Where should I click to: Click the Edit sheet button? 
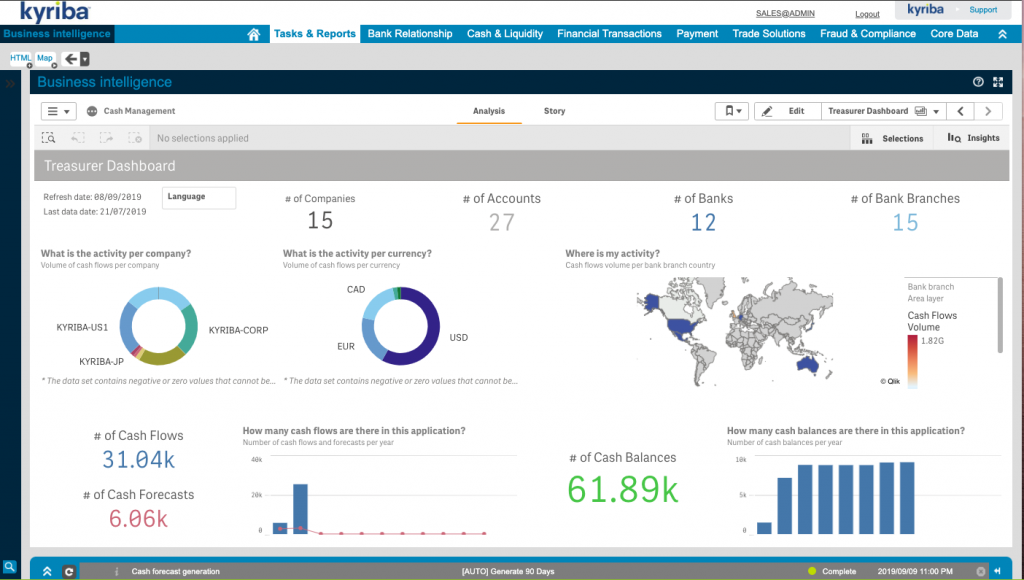[788, 111]
